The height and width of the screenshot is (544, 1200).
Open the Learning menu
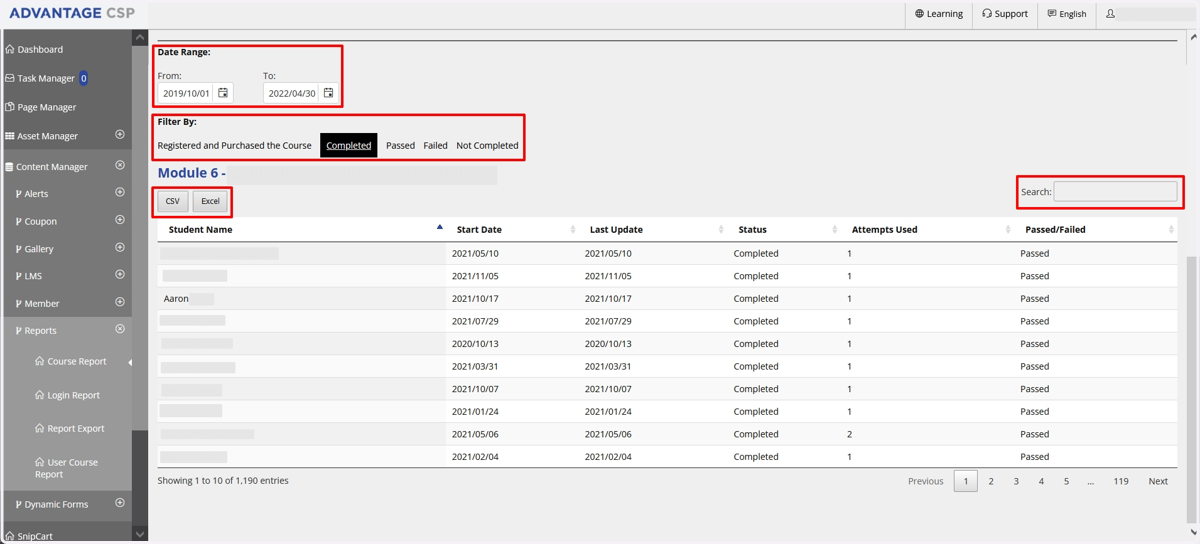coord(939,14)
